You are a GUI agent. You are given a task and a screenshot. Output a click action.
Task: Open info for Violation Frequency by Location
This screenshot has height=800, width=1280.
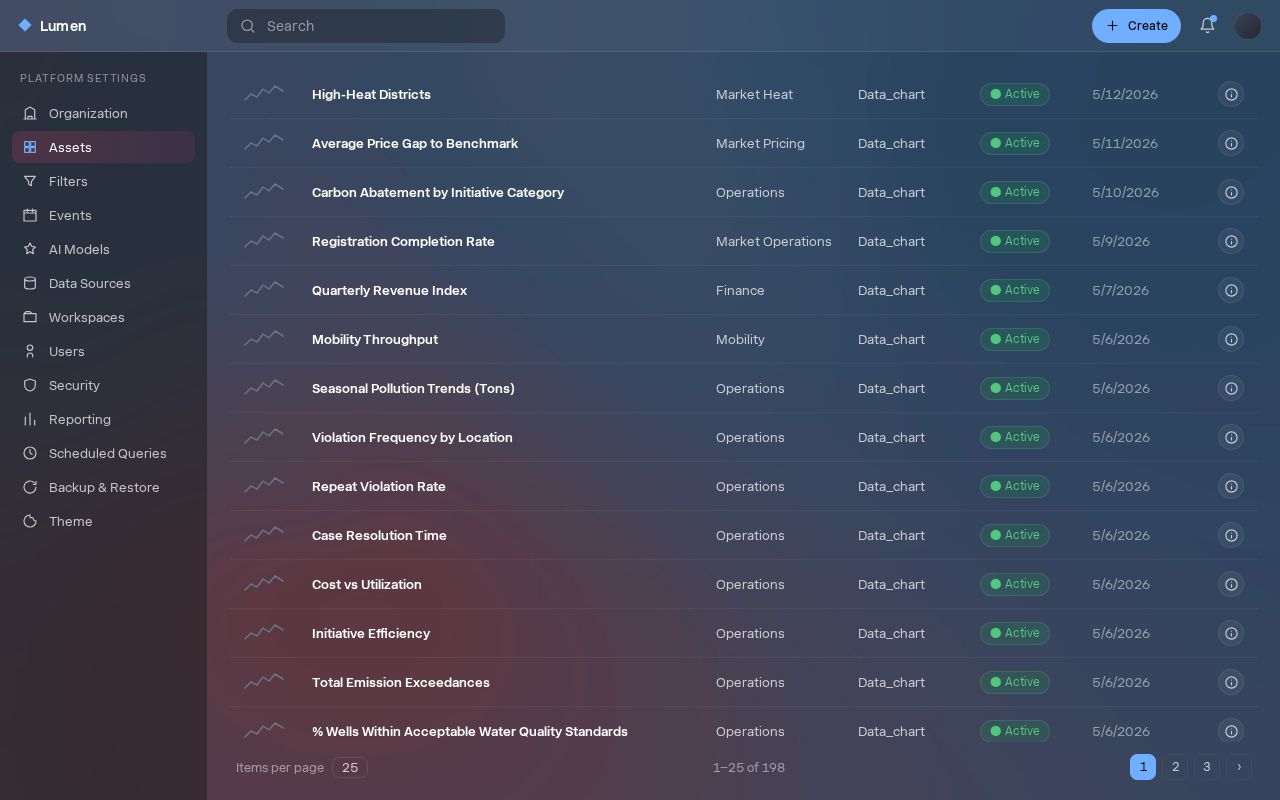(1231, 437)
